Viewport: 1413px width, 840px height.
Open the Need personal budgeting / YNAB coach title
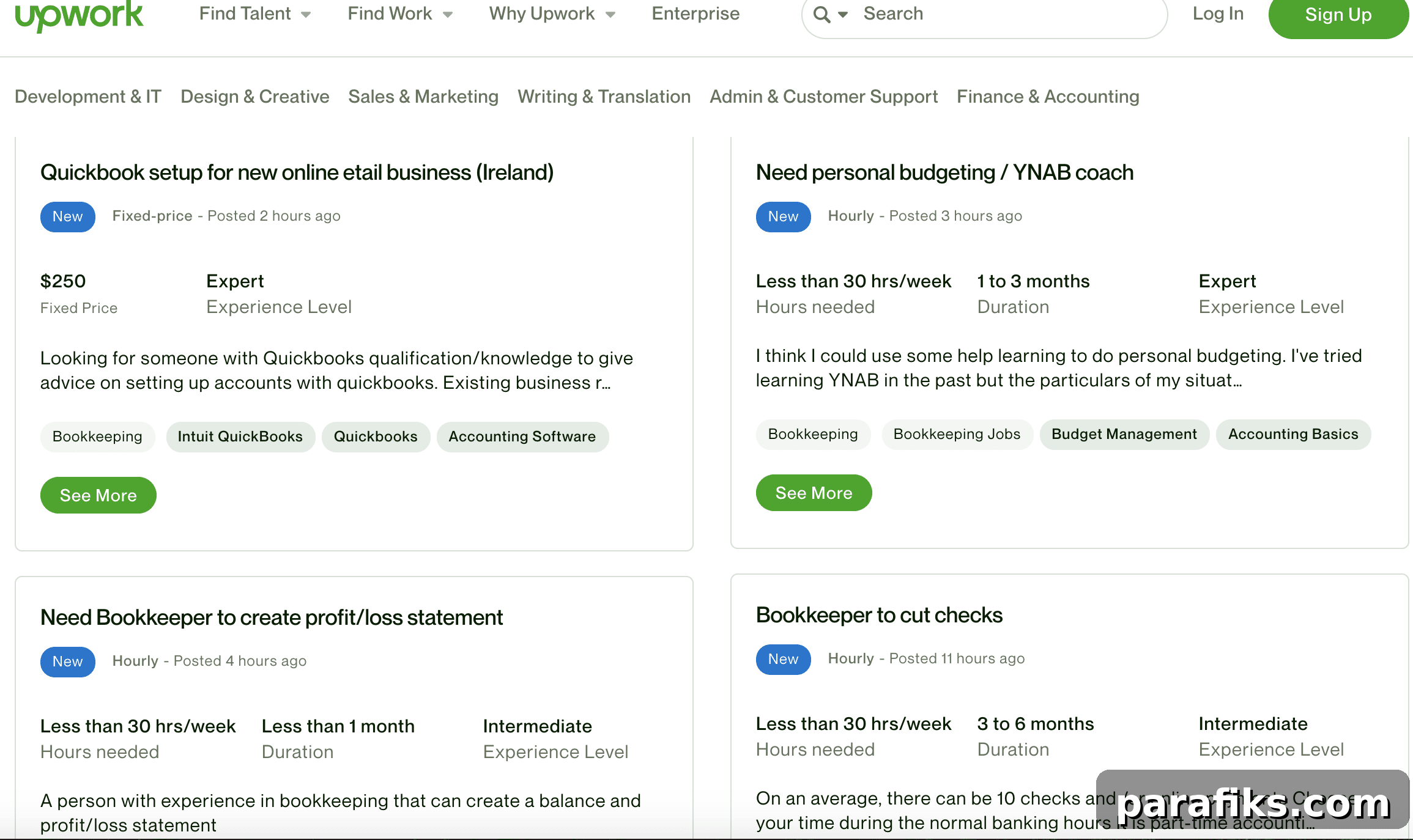(x=944, y=172)
